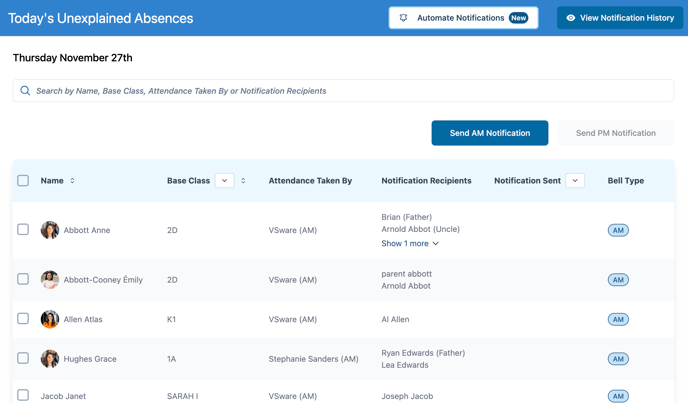Open View Notification History

pyautogui.click(x=620, y=18)
